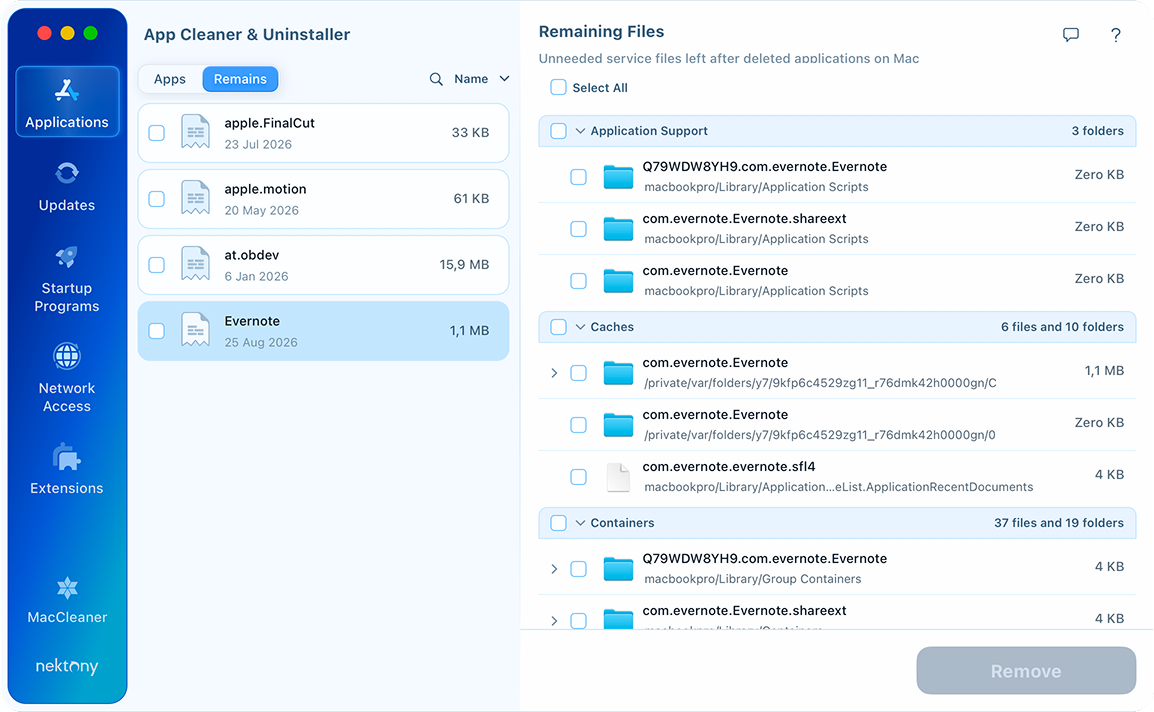Screen dimensions: 1154x712
Task: Enable the Select All checkbox
Action: point(559,88)
